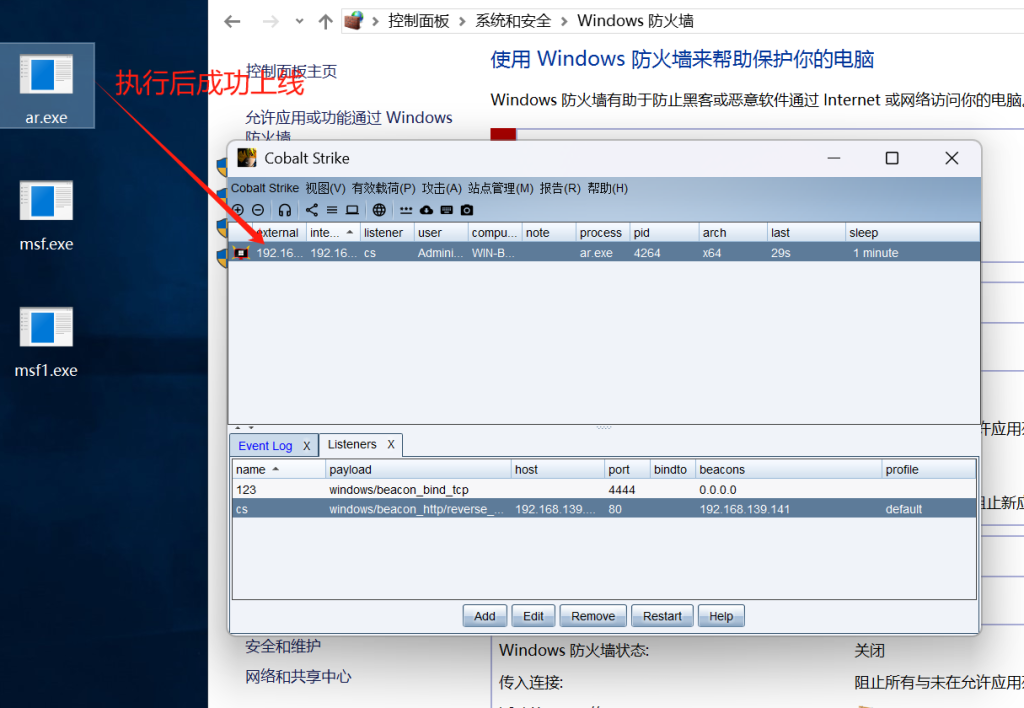This screenshot has width=1024, height=708.
Task: Sort listeners by the beacons column header
Action: 788,470
